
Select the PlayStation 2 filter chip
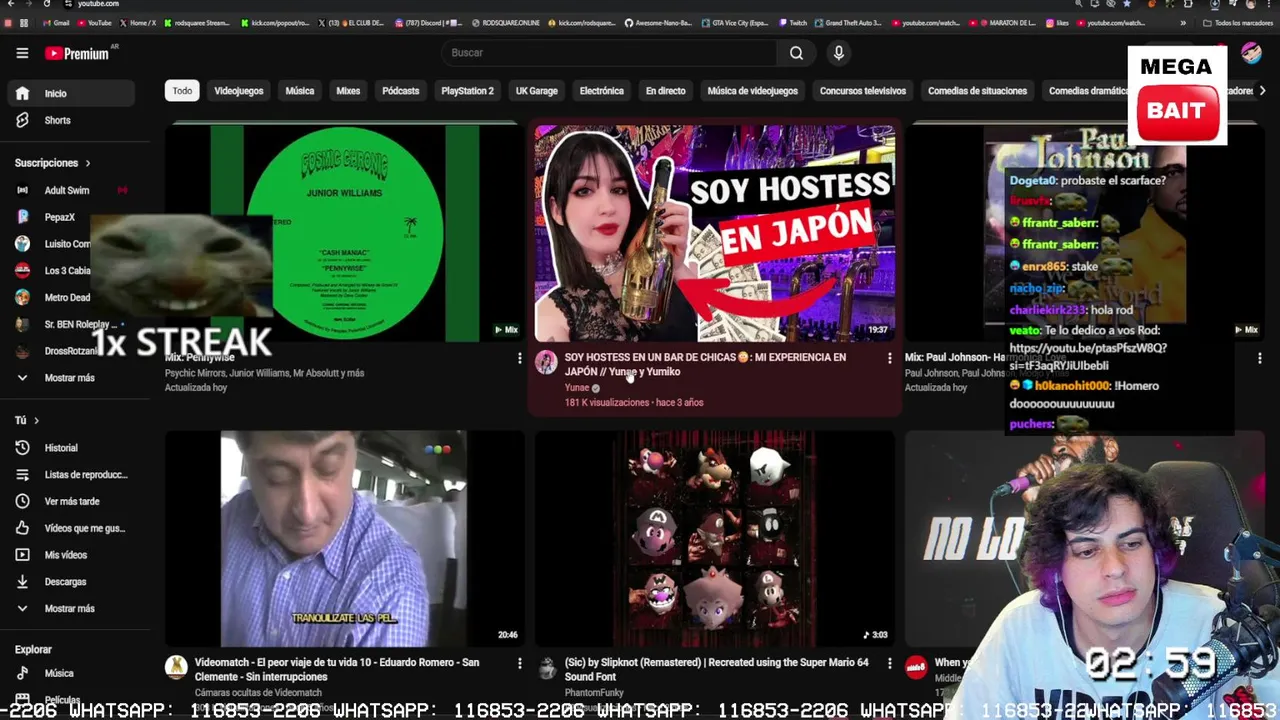coord(468,91)
